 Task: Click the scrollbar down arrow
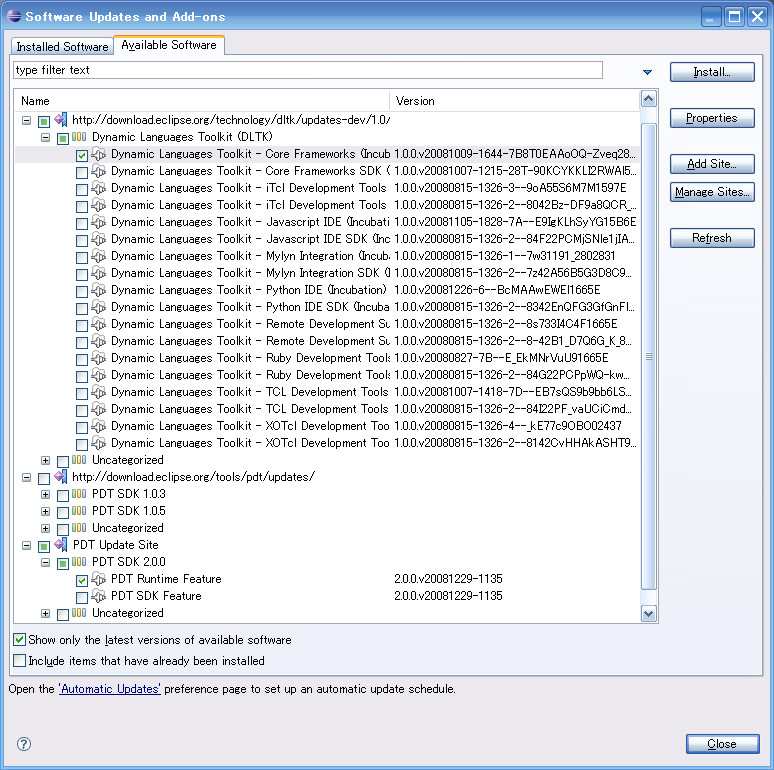[649, 614]
